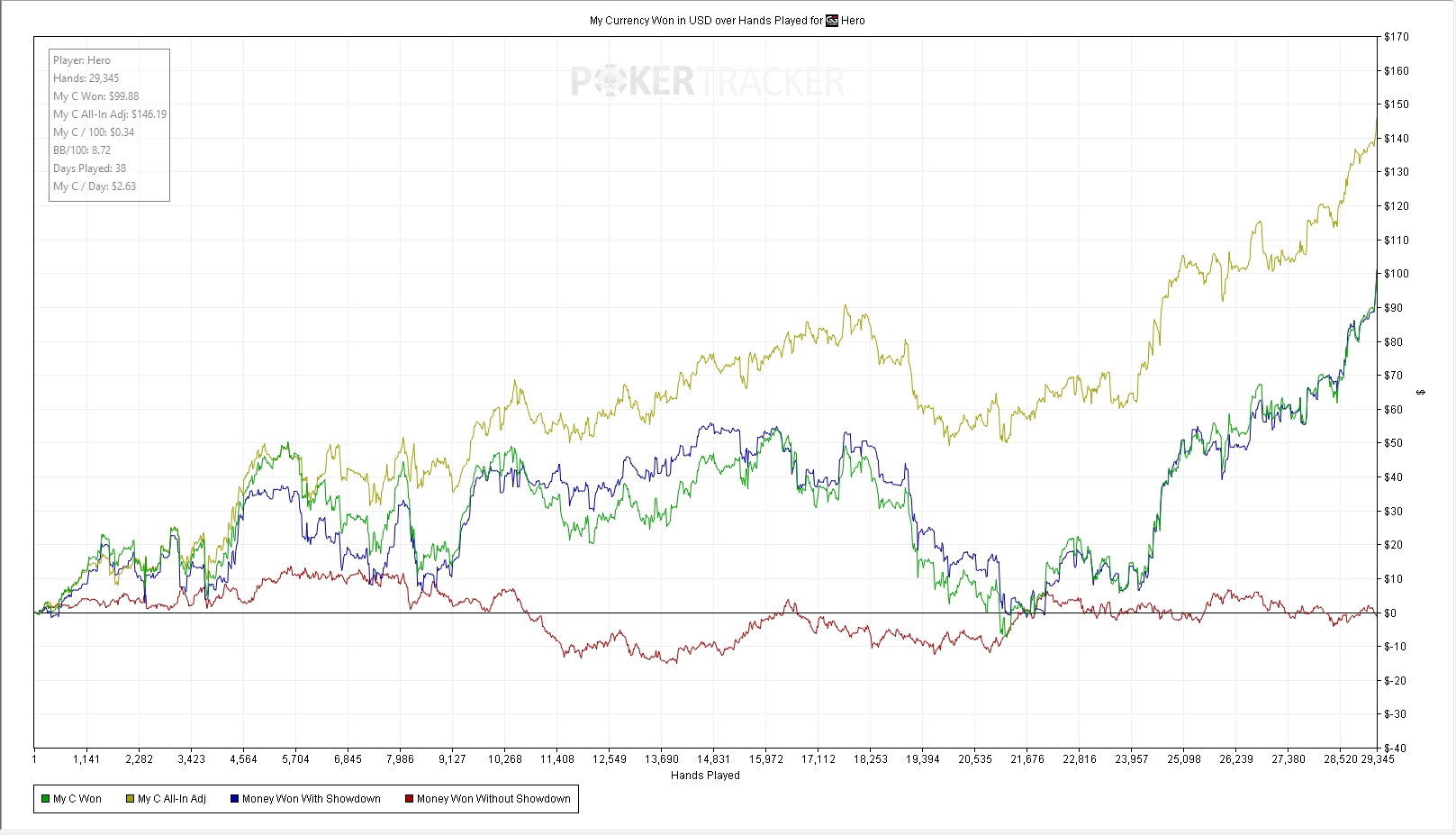Select the "My C All-In Adj" legend label
The height and width of the screenshot is (835, 1456).
coord(172,799)
